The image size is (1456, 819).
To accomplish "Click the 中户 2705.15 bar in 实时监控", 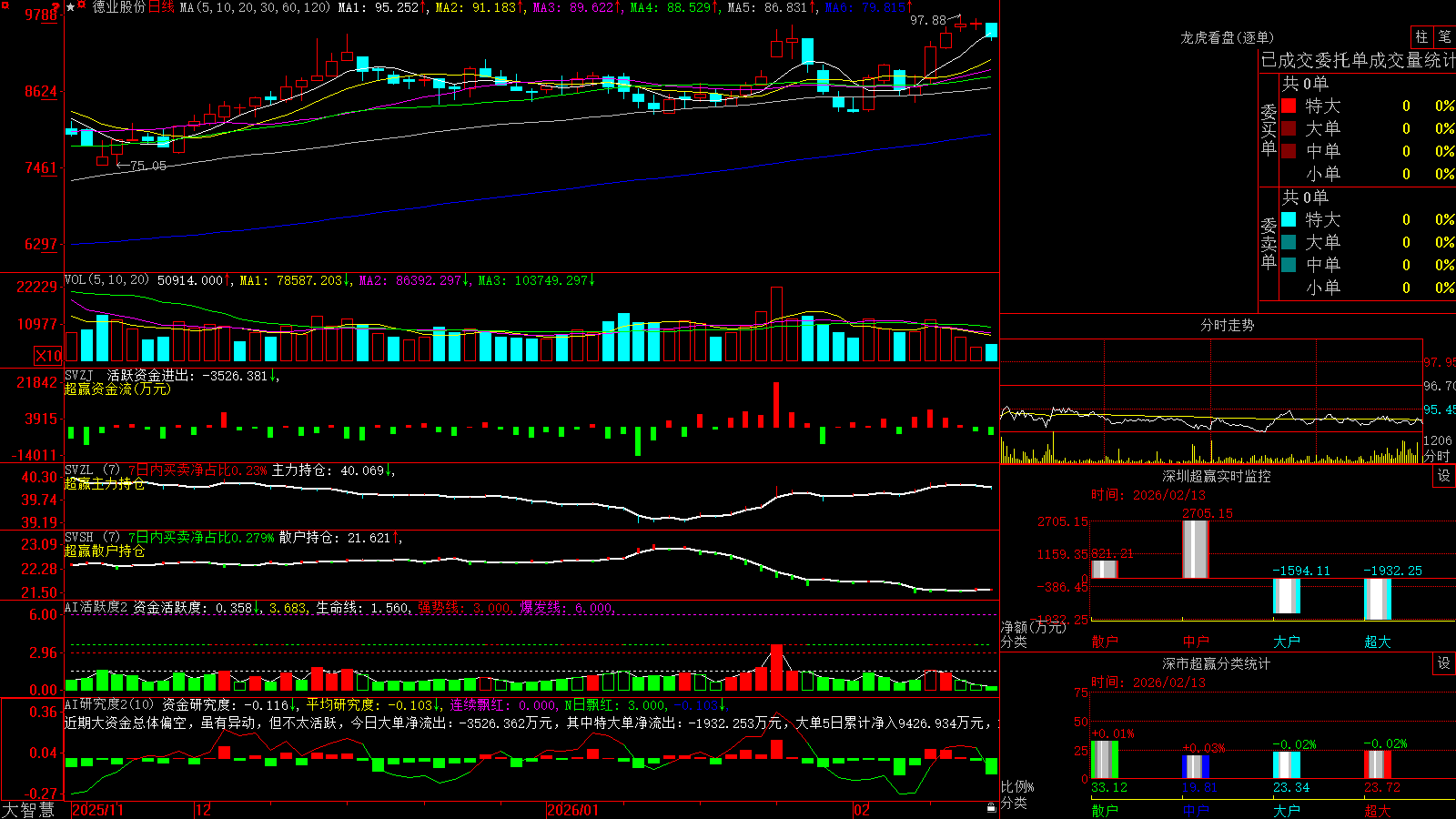I will (x=1195, y=549).
